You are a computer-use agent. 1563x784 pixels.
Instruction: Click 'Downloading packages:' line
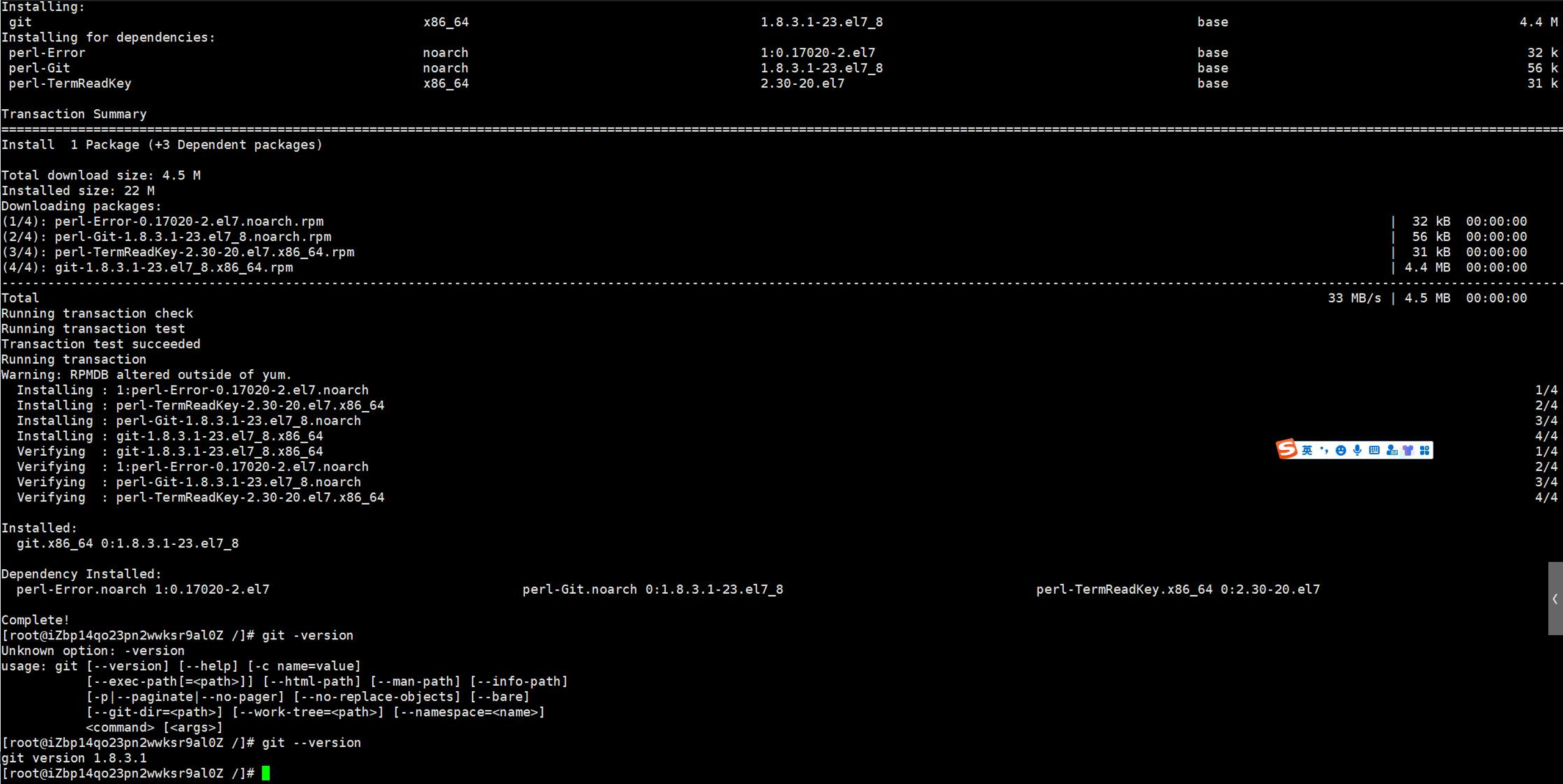[81, 206]
